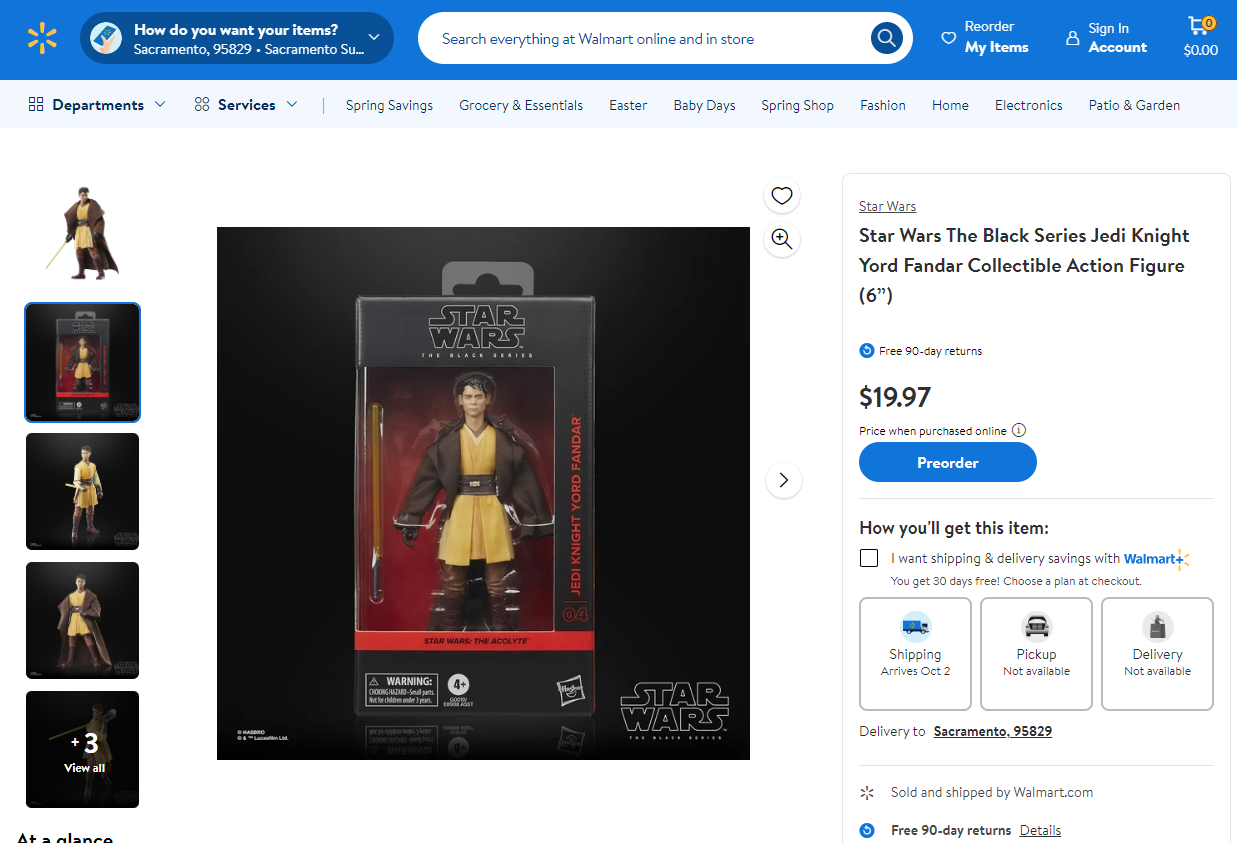Select the Pickup Not available option

[1036, 654]
